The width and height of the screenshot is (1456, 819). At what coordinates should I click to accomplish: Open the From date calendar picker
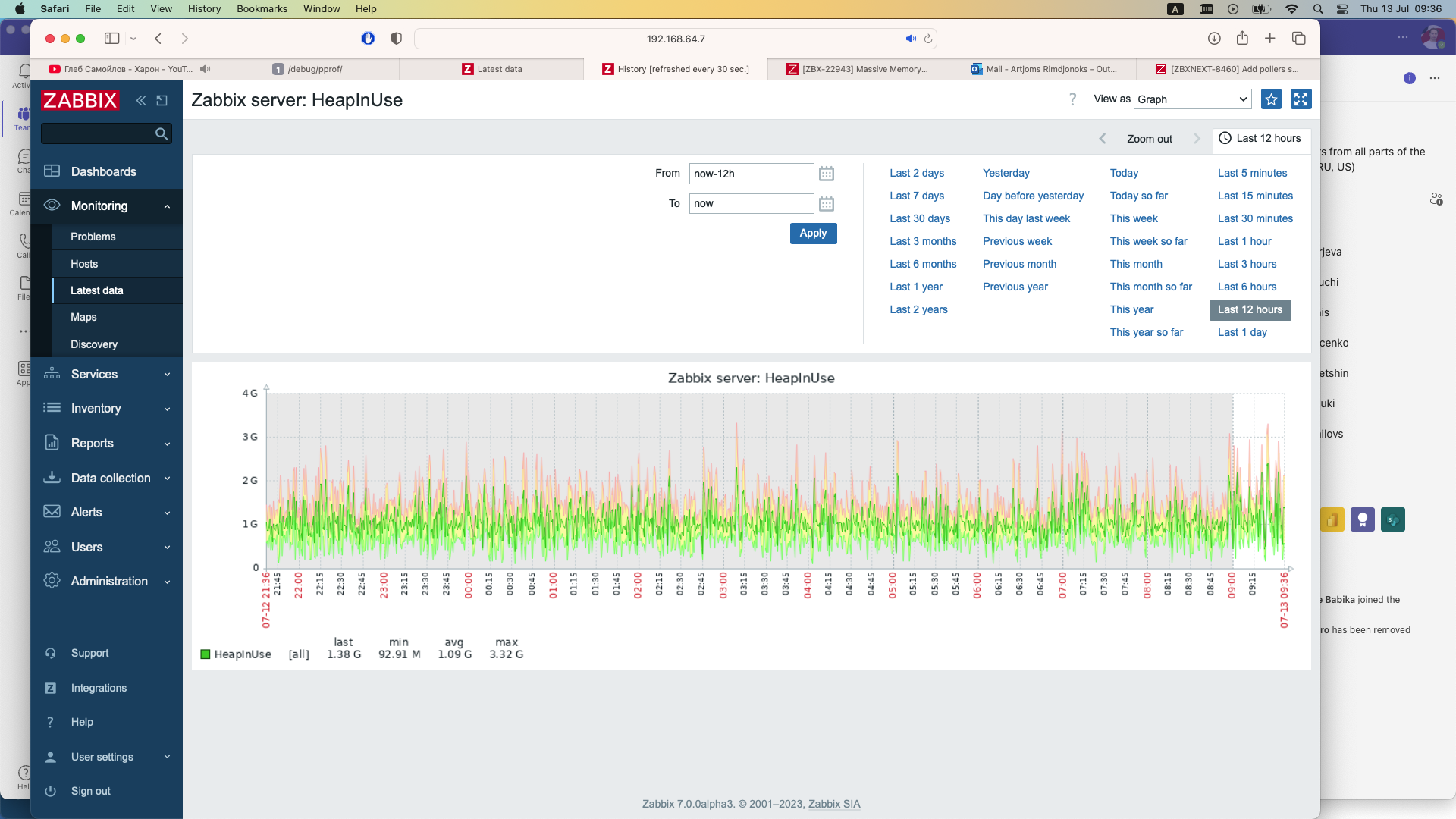point(827,174)
